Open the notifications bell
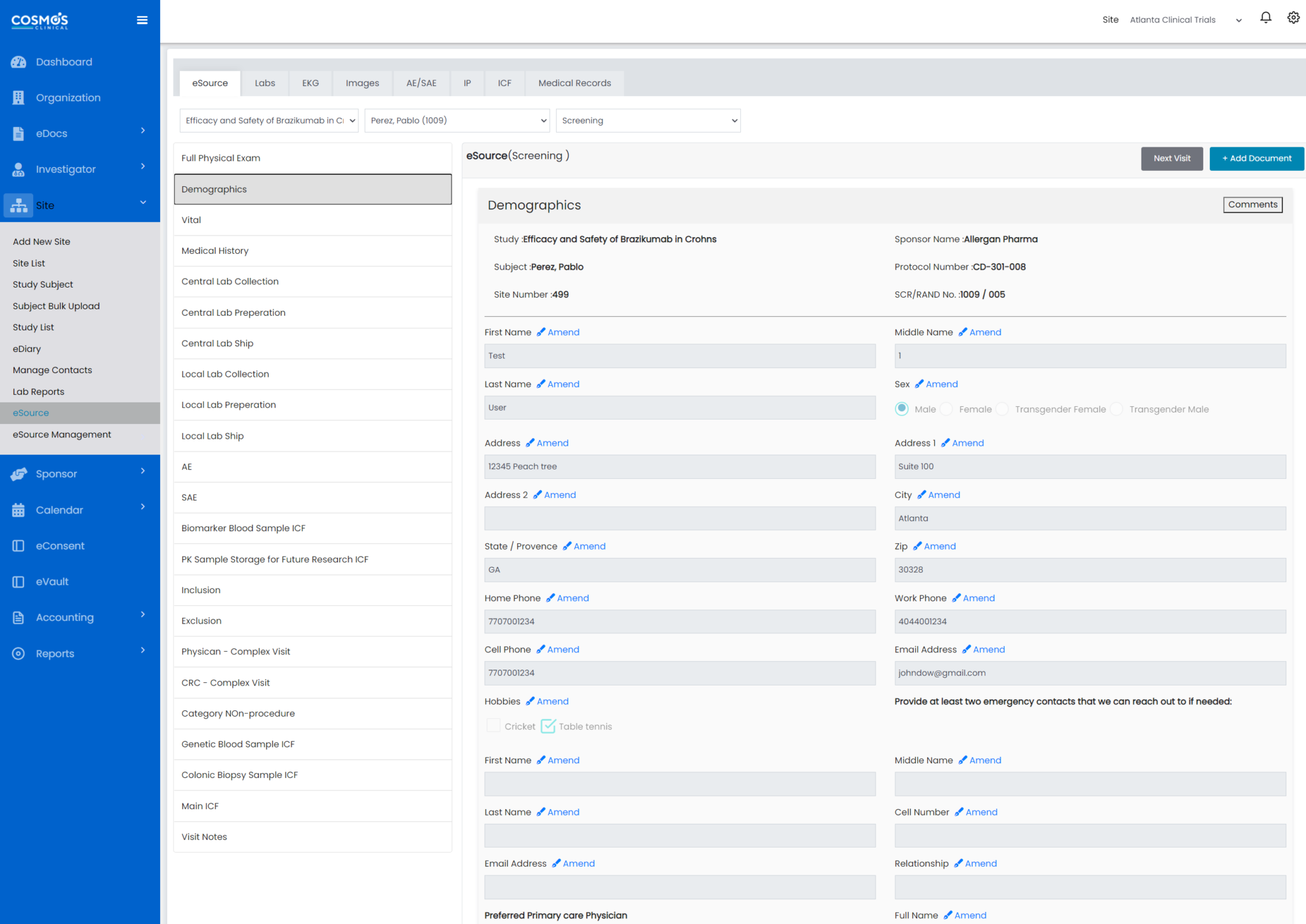Viewport: 1306px width, 924px height. pyautogui.click(x=1266, y=18)
